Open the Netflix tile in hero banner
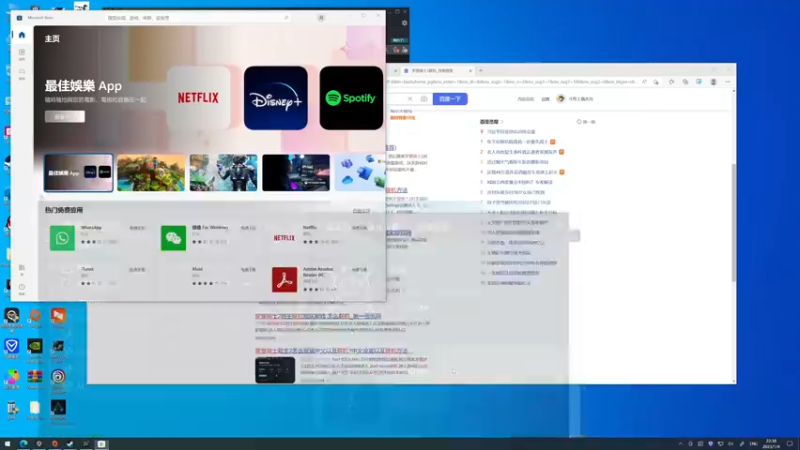The width and height of the screenshot is (800, 450). (x=198, y=97)
